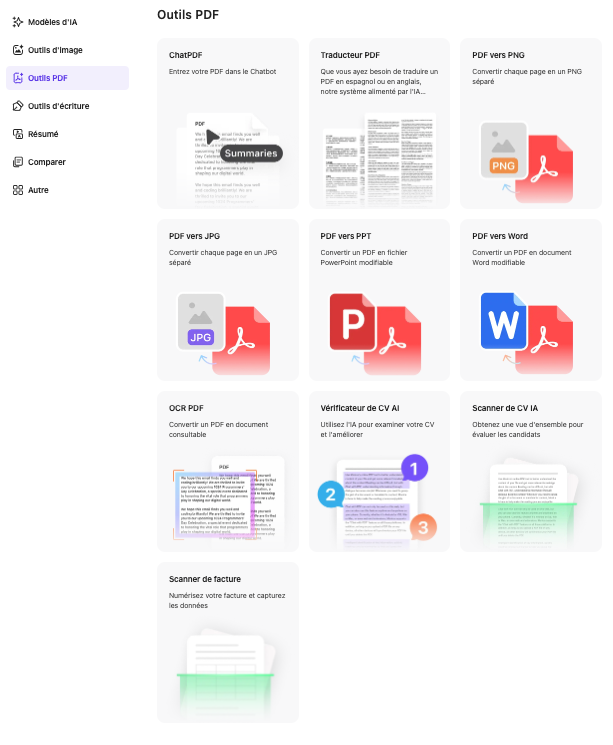Select Outils d'écriture in the sidebar
Image resolution: width=613 pixels, height=745 pixels.
click(x=64, y=105)
